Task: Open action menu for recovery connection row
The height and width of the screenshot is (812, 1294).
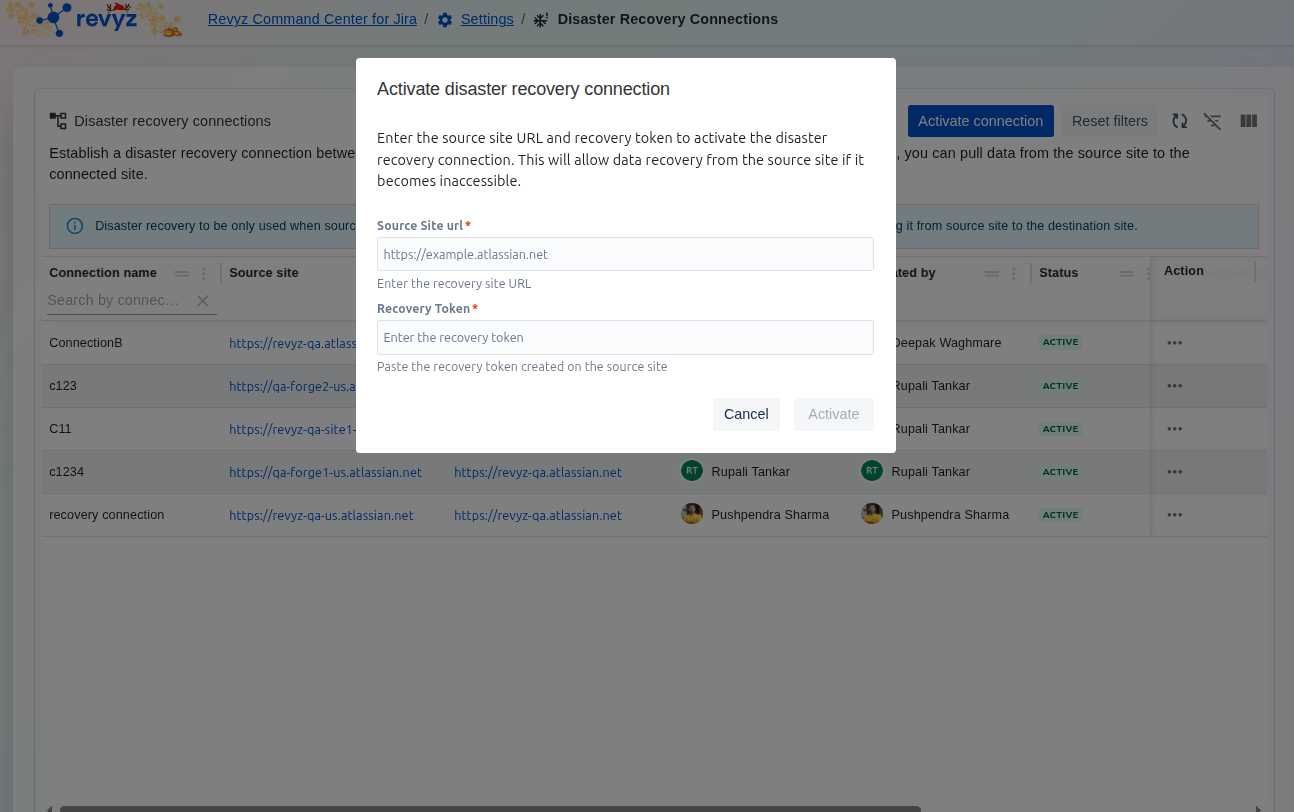Action: [x=1174, y=515]
